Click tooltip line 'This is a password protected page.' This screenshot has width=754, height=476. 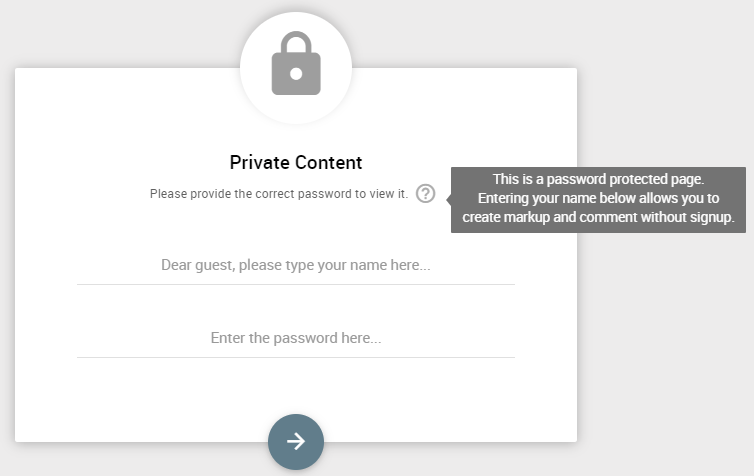coord(598,179)
